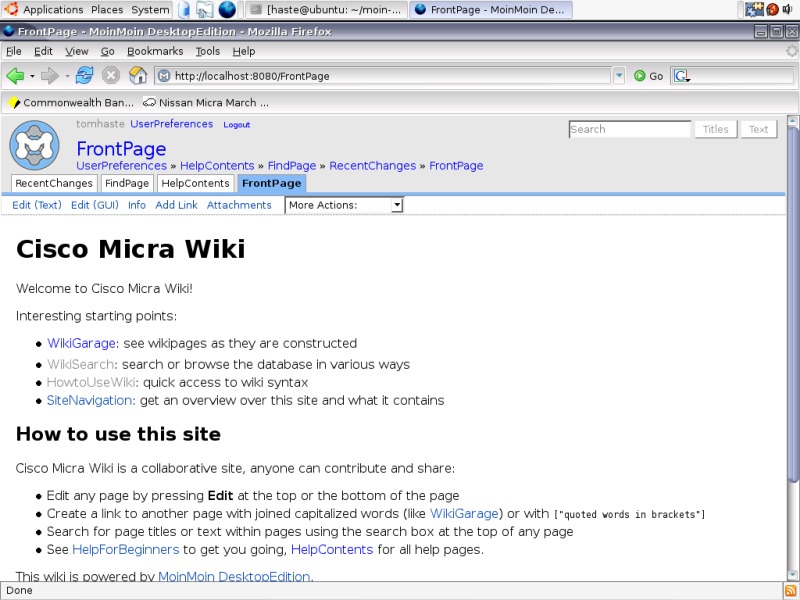
Task: Click the large FrontPage title link
Action: (121, 148)
